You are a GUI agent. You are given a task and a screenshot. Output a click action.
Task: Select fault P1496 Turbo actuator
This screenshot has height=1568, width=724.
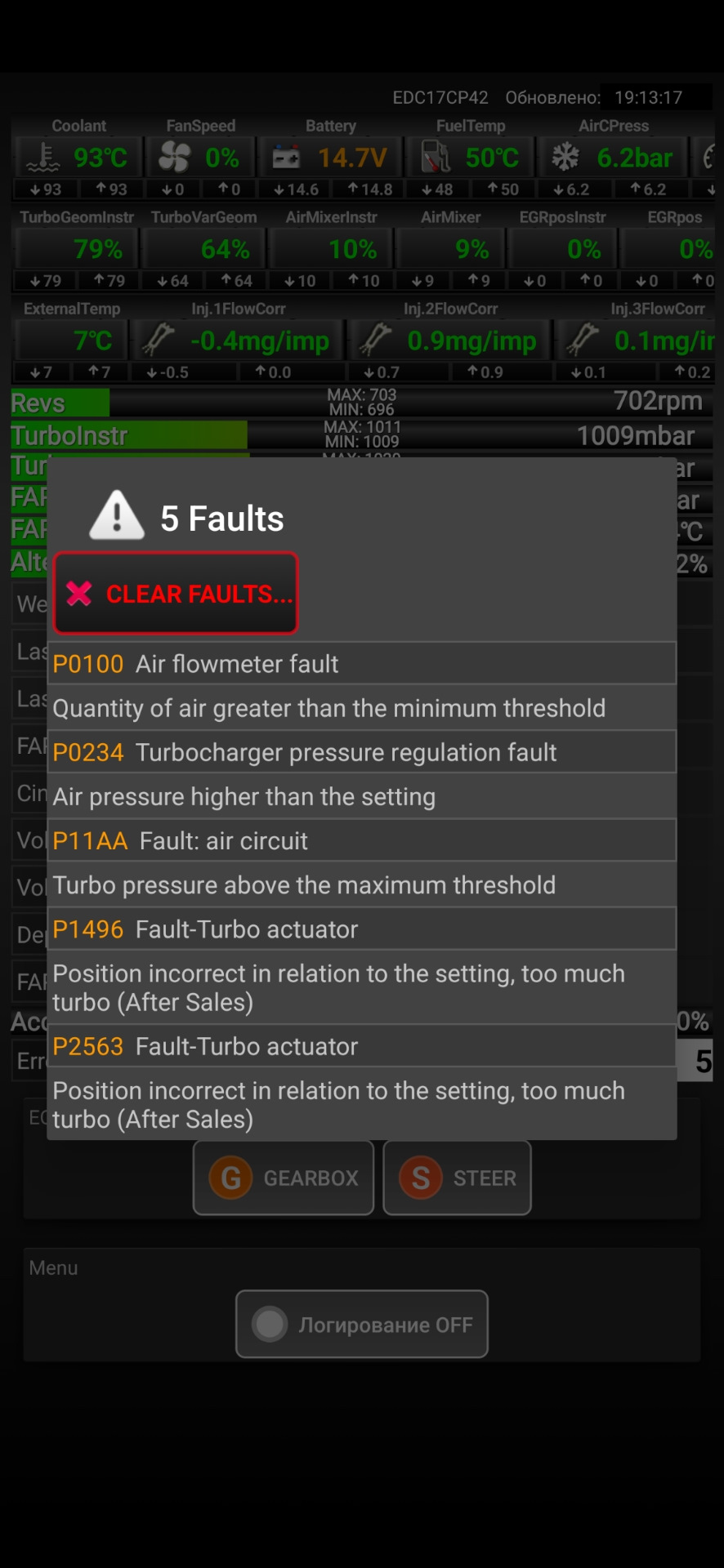pyautogui.click(x=362, y=929)
